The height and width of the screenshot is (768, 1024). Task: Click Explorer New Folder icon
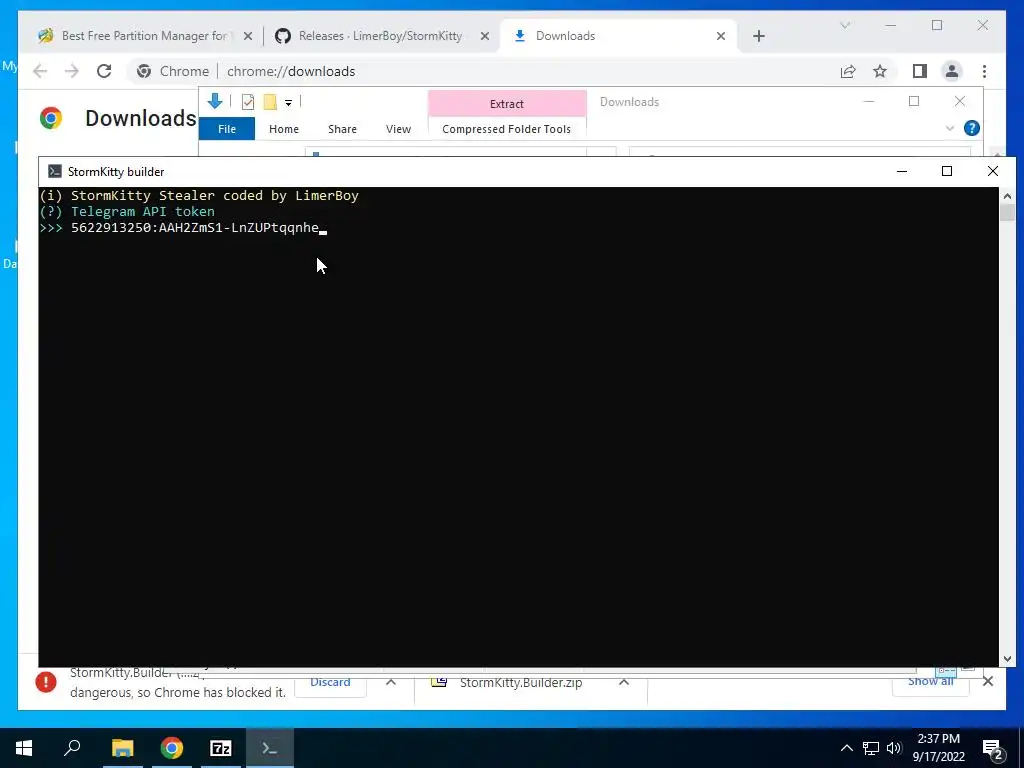[270, 102]
